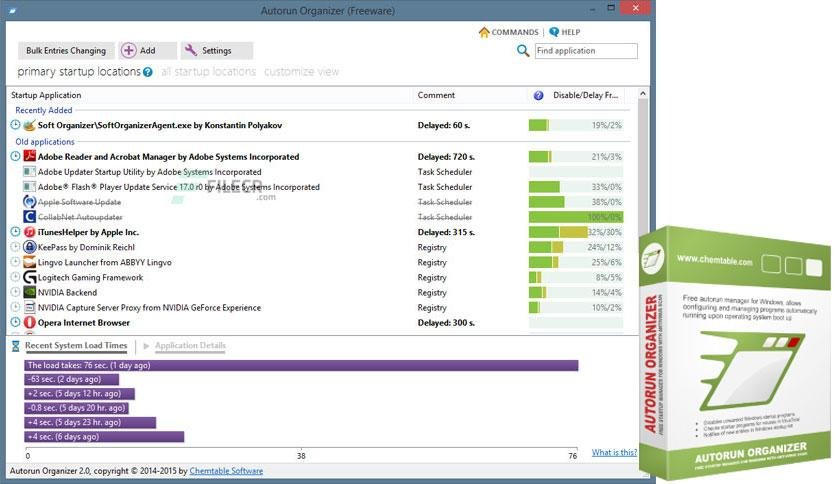836x484 pixels.
Task: Click the hourglass icon beside Recent System Load Times
Action: [x=15, y=346]
